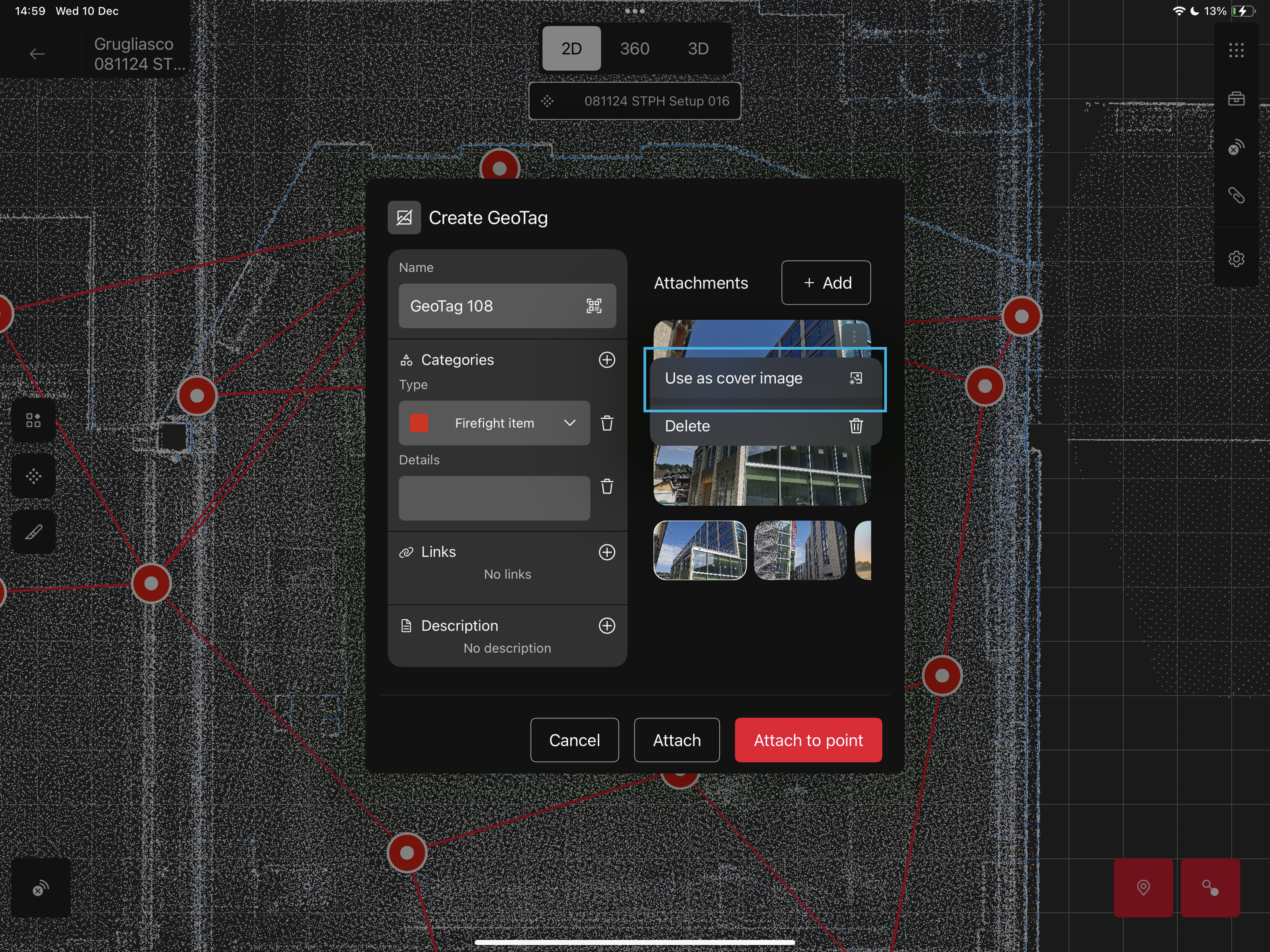Open the grid apps menu icon

[1236, 50]
